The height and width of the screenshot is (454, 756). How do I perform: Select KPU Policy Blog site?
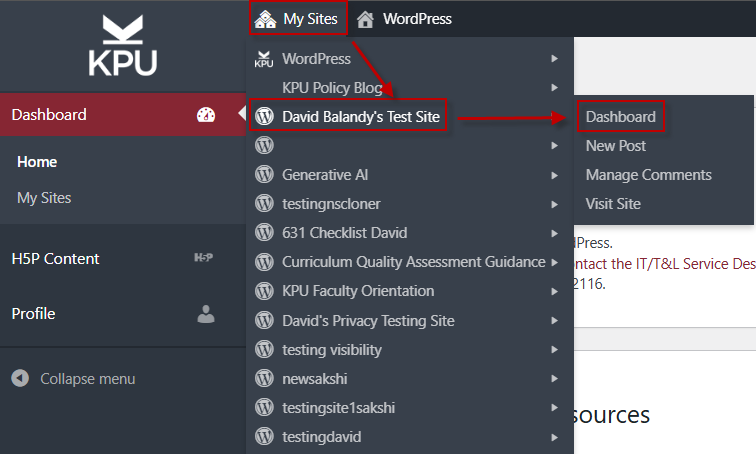(x=332, y=88)
